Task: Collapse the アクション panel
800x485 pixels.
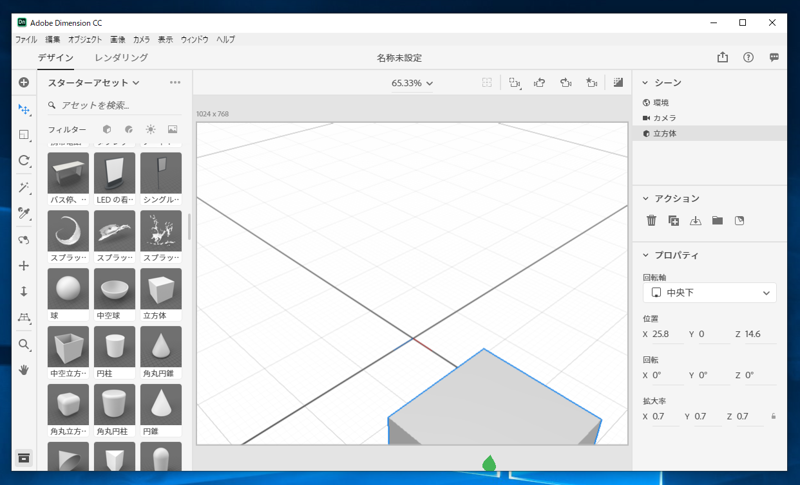Action: 645,198
